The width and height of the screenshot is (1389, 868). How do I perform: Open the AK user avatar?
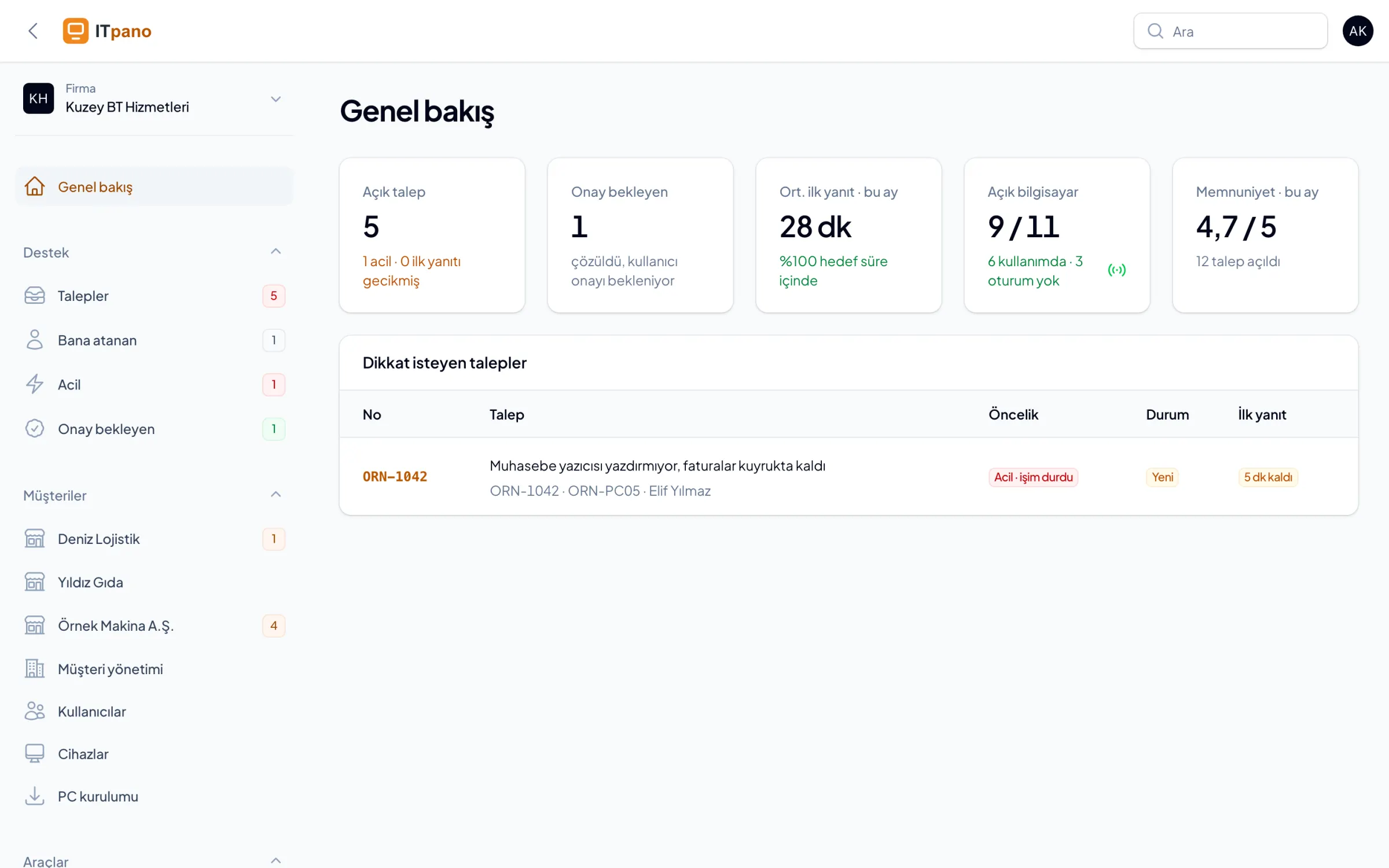click(1358, 31)
